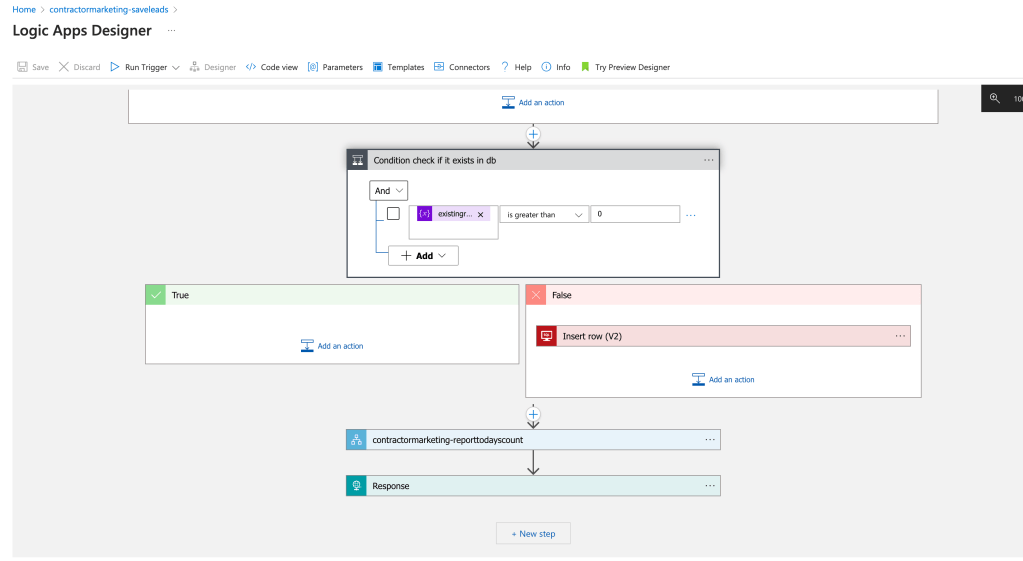
Task: Open contractormarketing-saveleads breadcrumb link
Action: point(109,9)
